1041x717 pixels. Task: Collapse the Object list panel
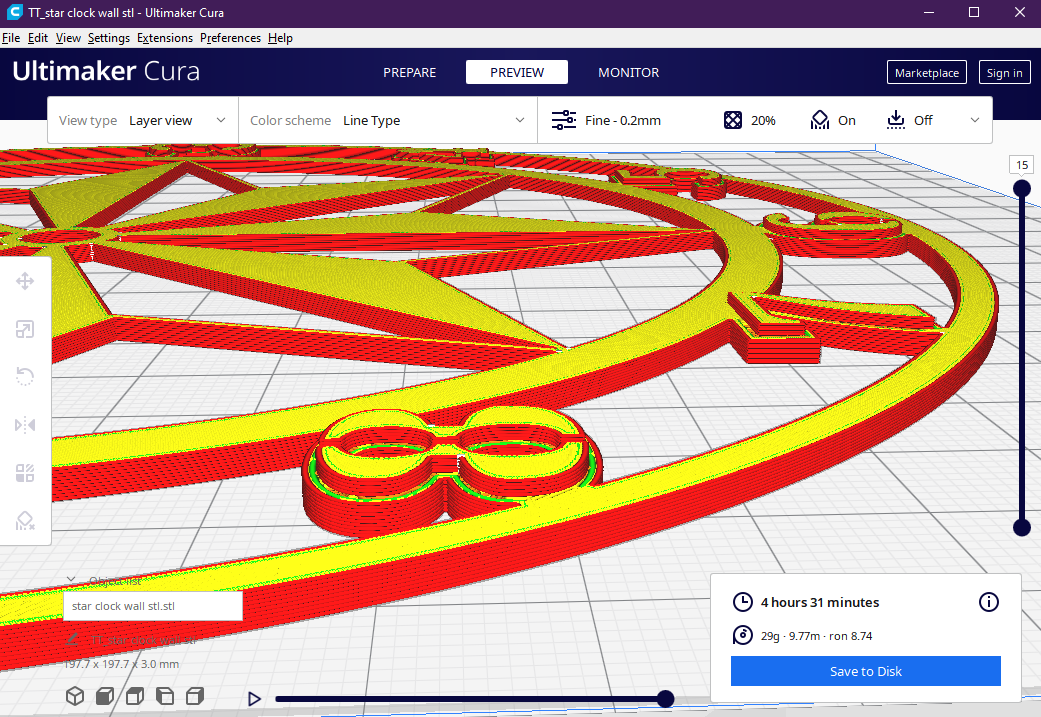[71, 580]
